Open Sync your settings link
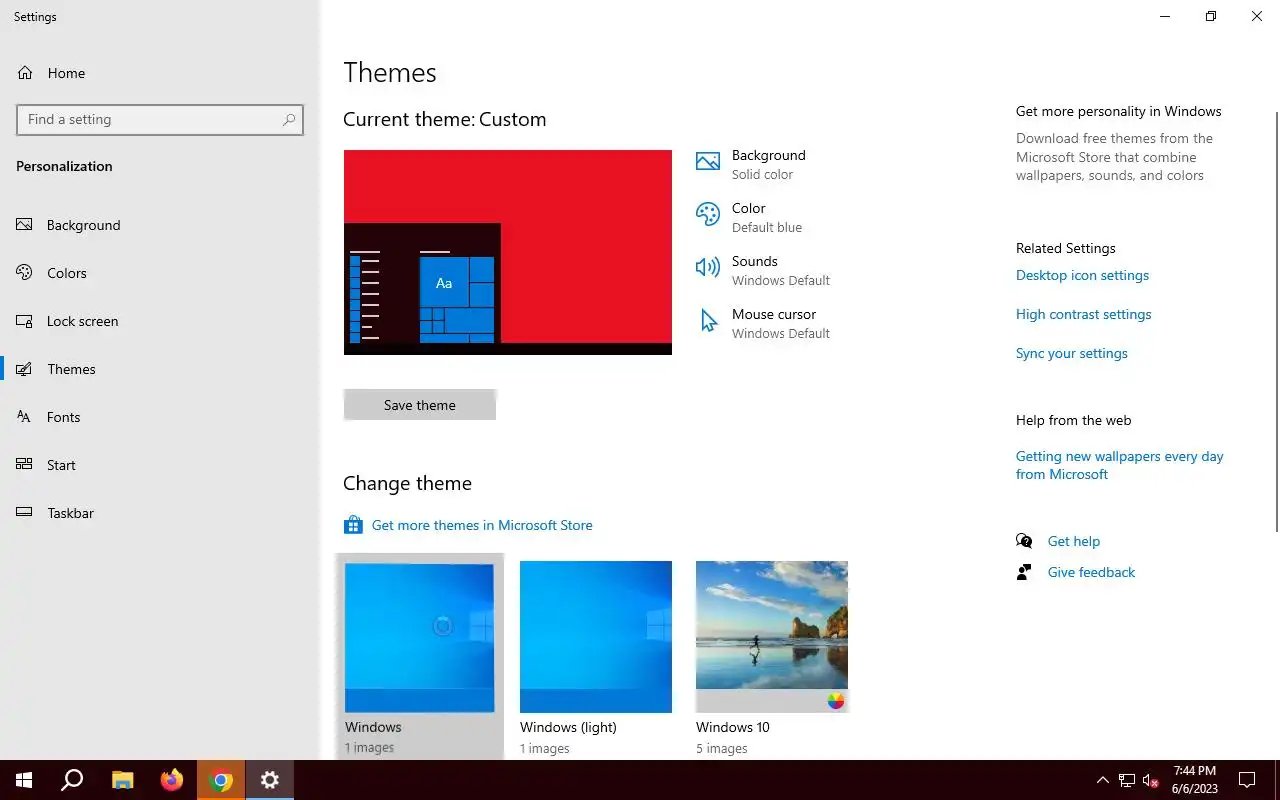The height and width of the screenshot is (800, 1280). click(1071, 353)
